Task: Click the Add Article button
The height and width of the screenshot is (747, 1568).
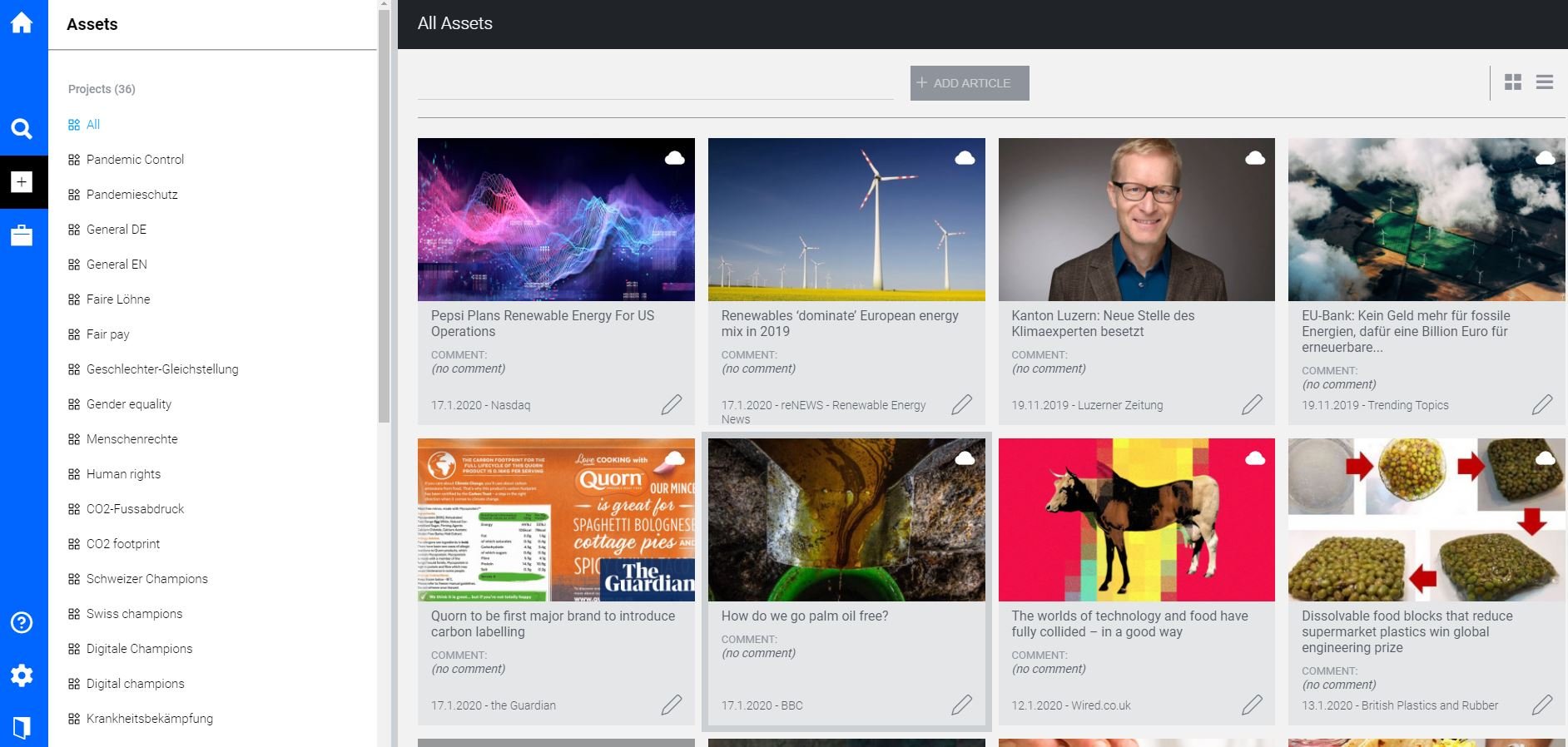Action: coord(970,83)
